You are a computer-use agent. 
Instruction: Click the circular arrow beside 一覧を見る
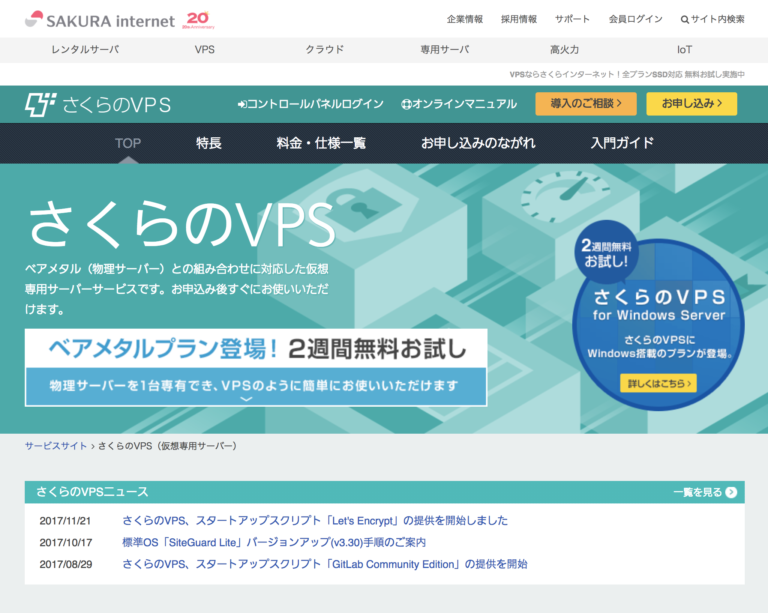[x=732, y=492]
